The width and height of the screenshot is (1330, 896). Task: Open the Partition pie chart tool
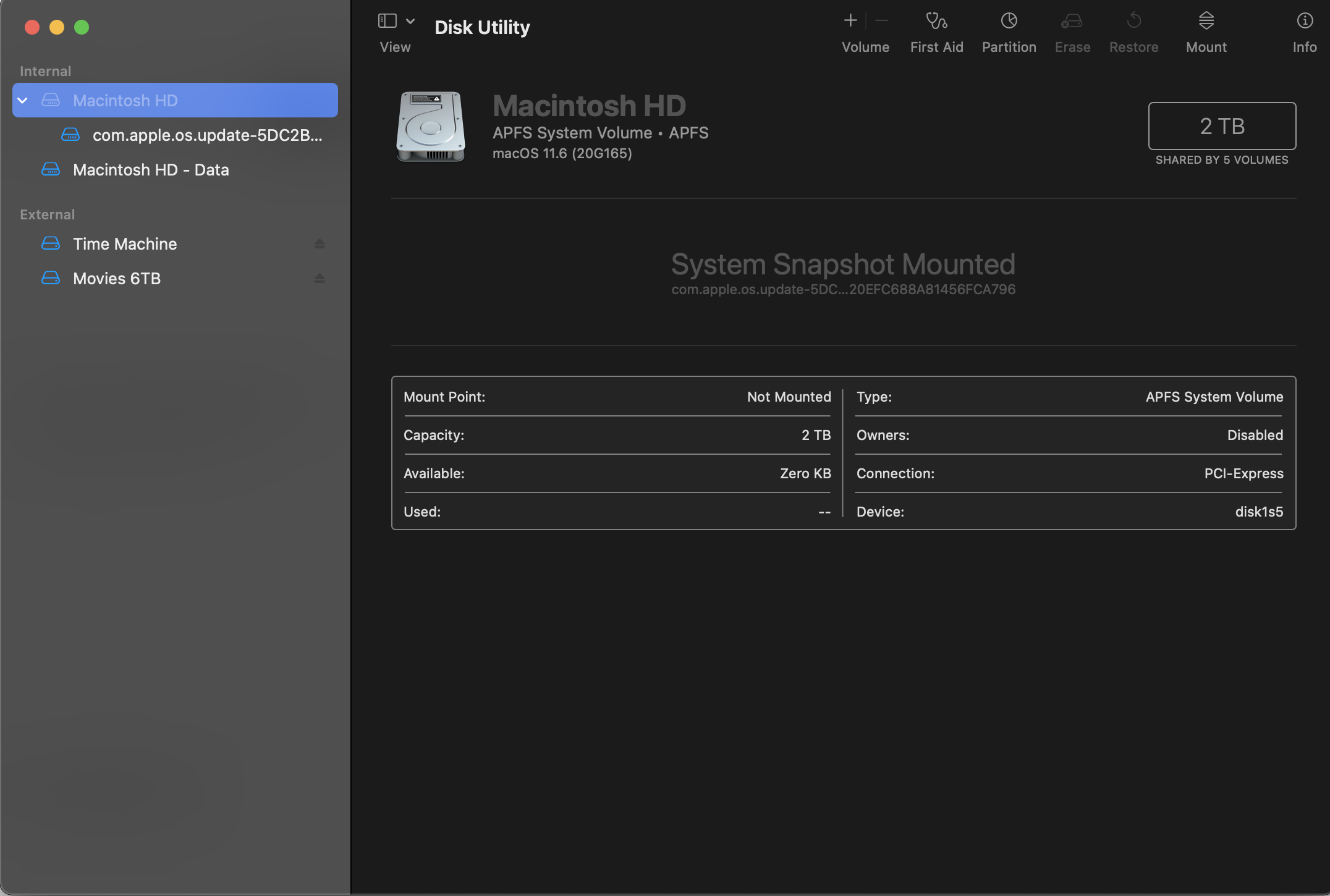[x=1009, y=22]
